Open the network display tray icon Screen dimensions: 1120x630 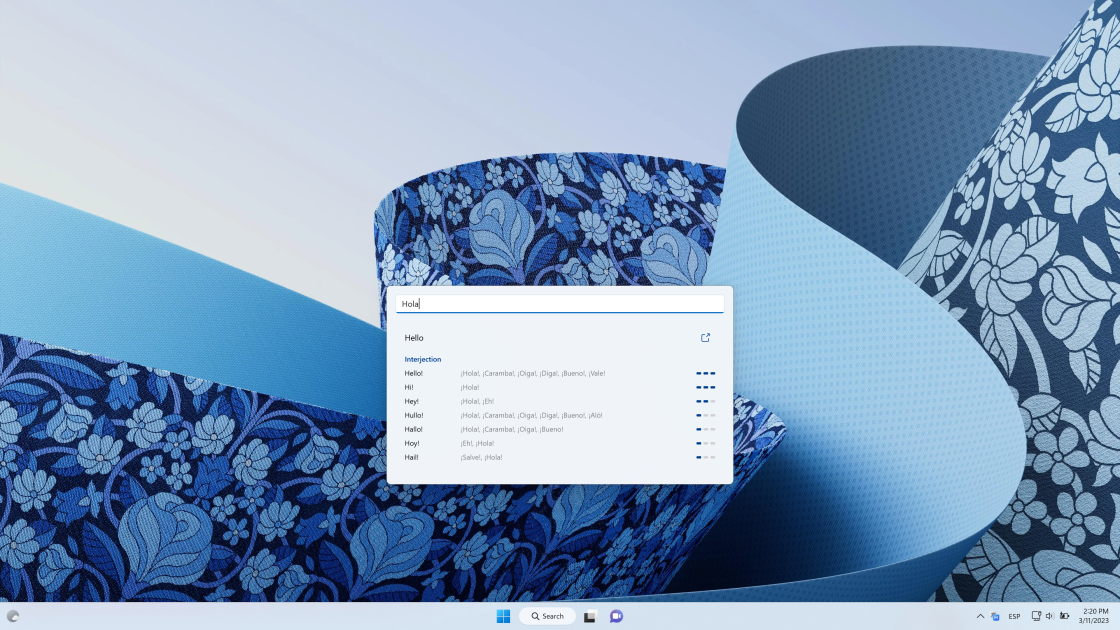click(x=1036, y=616)
